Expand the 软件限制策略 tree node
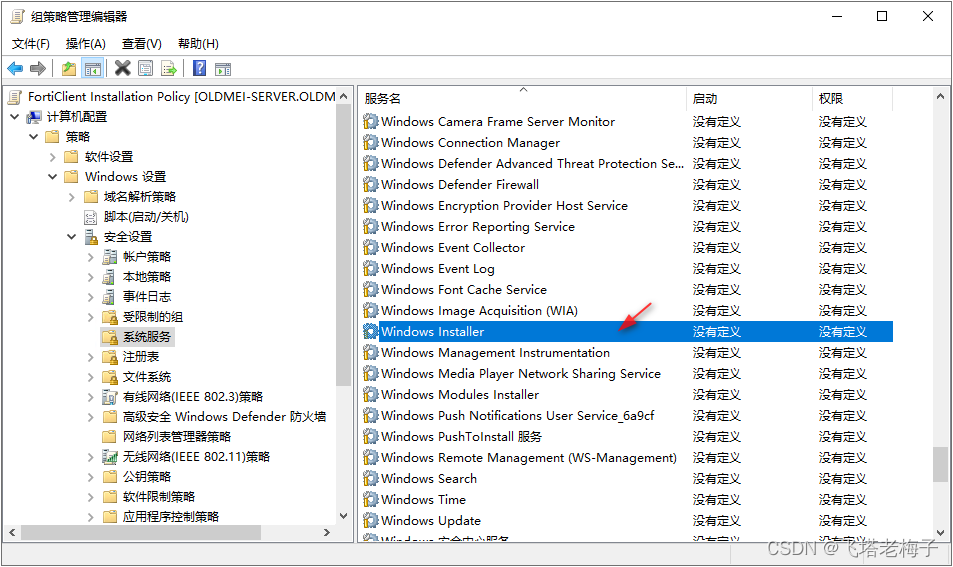The width and height of the screenshot is (953, 567). tap(91, 497)
